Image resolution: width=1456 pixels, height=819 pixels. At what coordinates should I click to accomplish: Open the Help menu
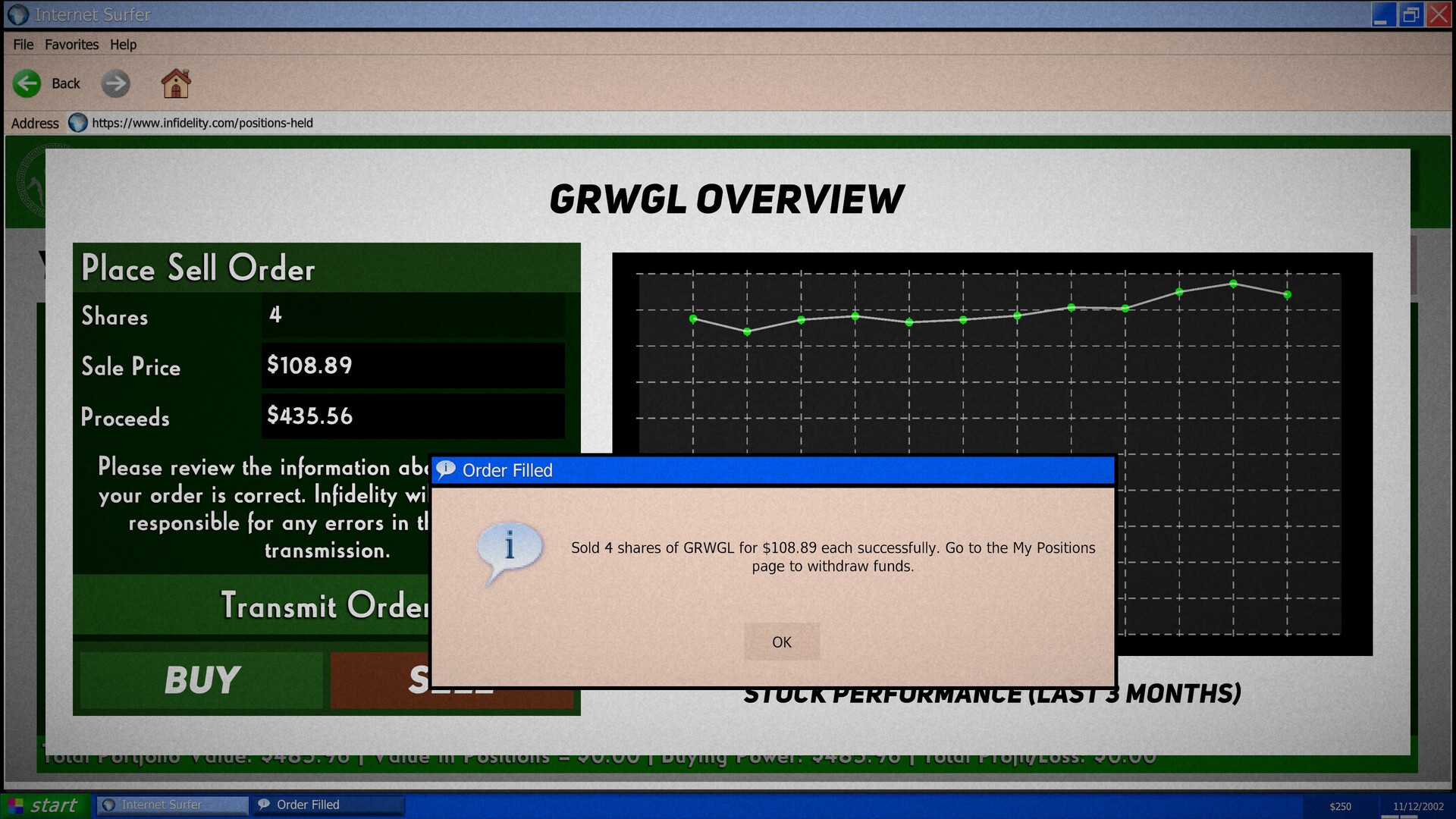point(124,45)
